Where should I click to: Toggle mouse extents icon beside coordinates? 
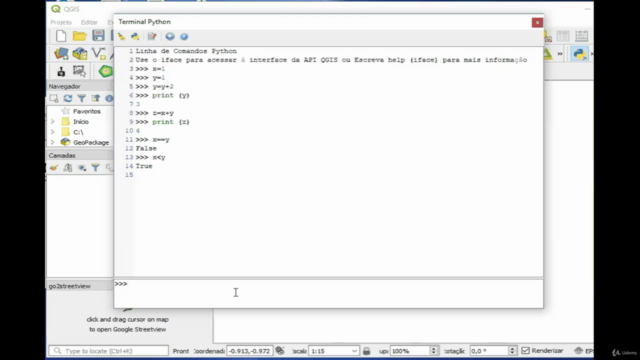[x=280, y=351]
